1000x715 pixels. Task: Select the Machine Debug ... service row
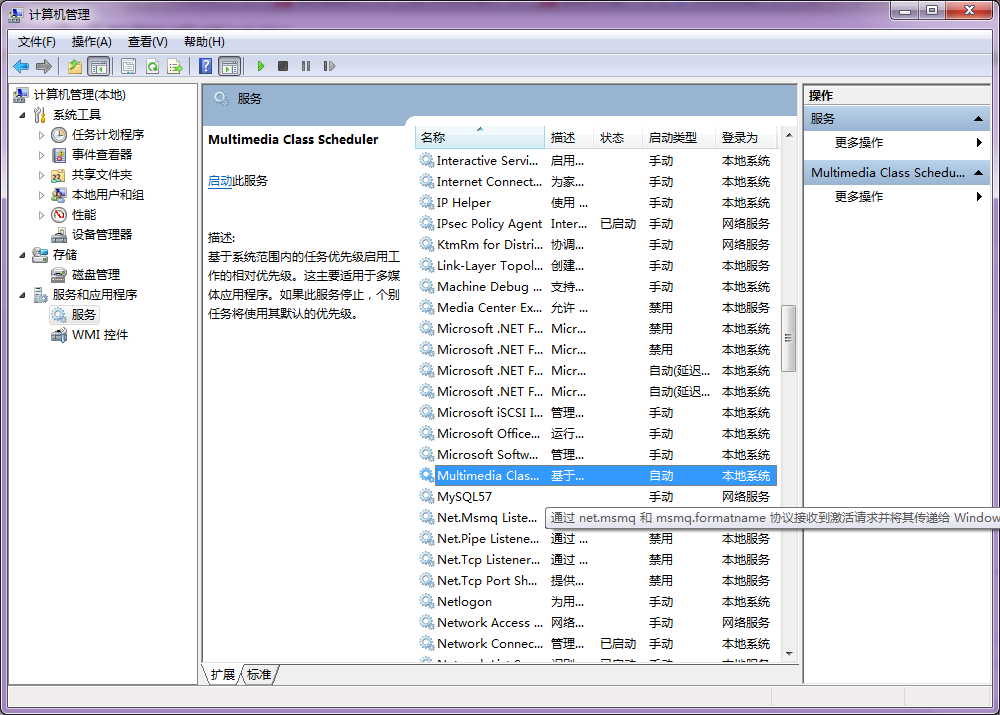(596, 286)
